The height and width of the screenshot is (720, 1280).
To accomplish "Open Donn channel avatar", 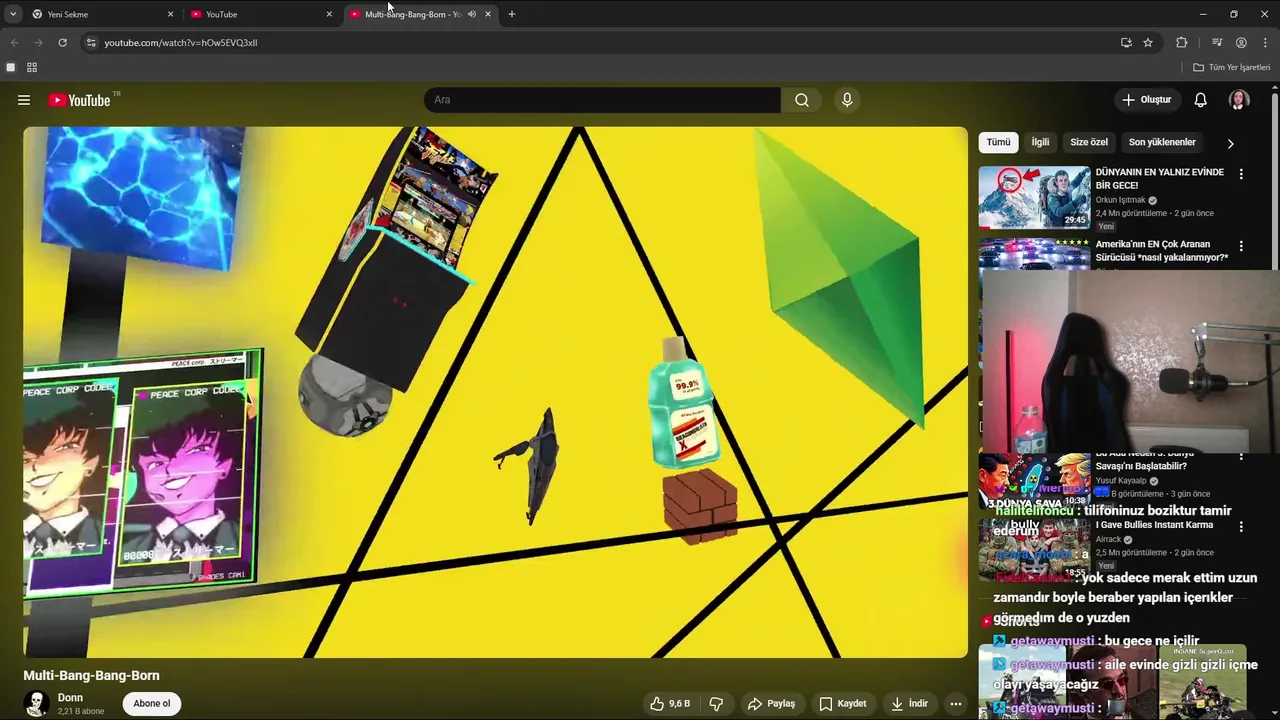I will point(37,703).
